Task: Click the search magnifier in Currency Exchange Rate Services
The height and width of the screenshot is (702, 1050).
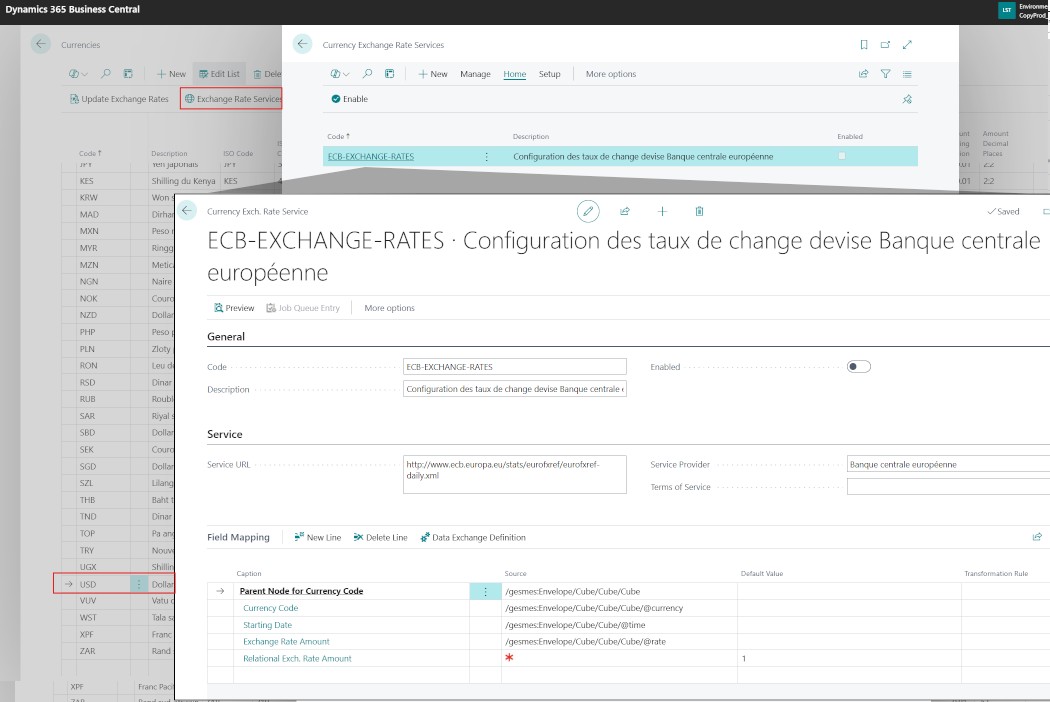Action: [368, 74]
